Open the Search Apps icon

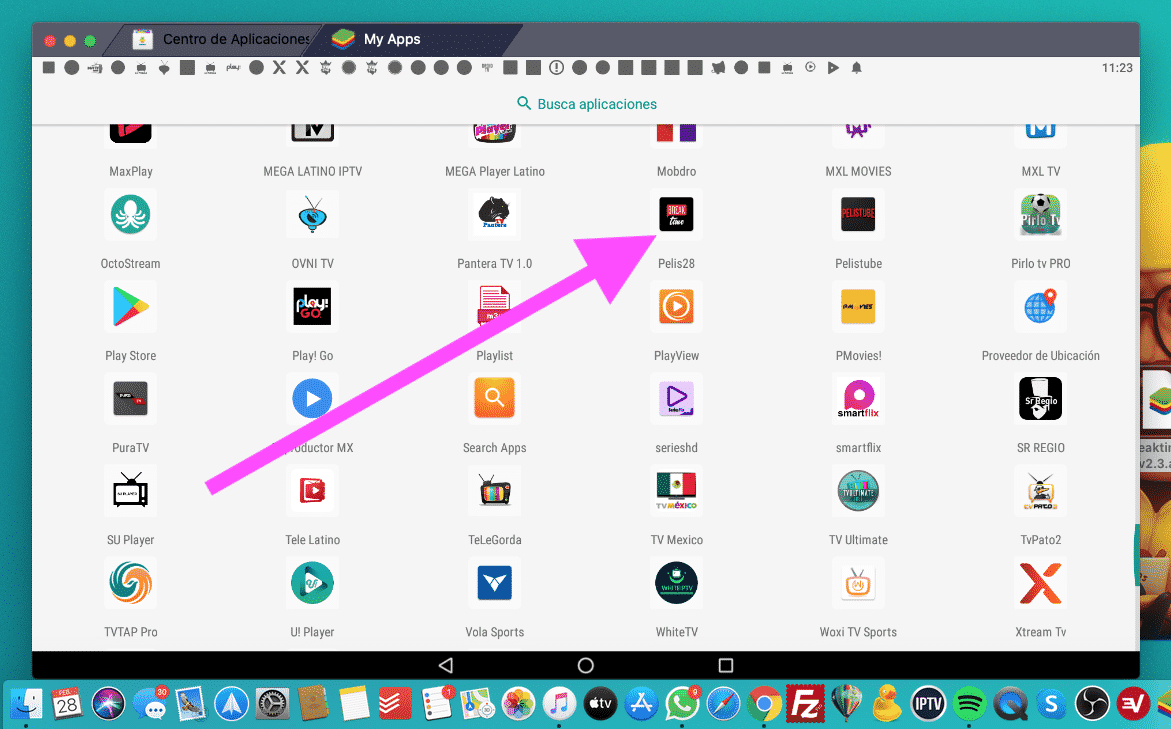494,399
